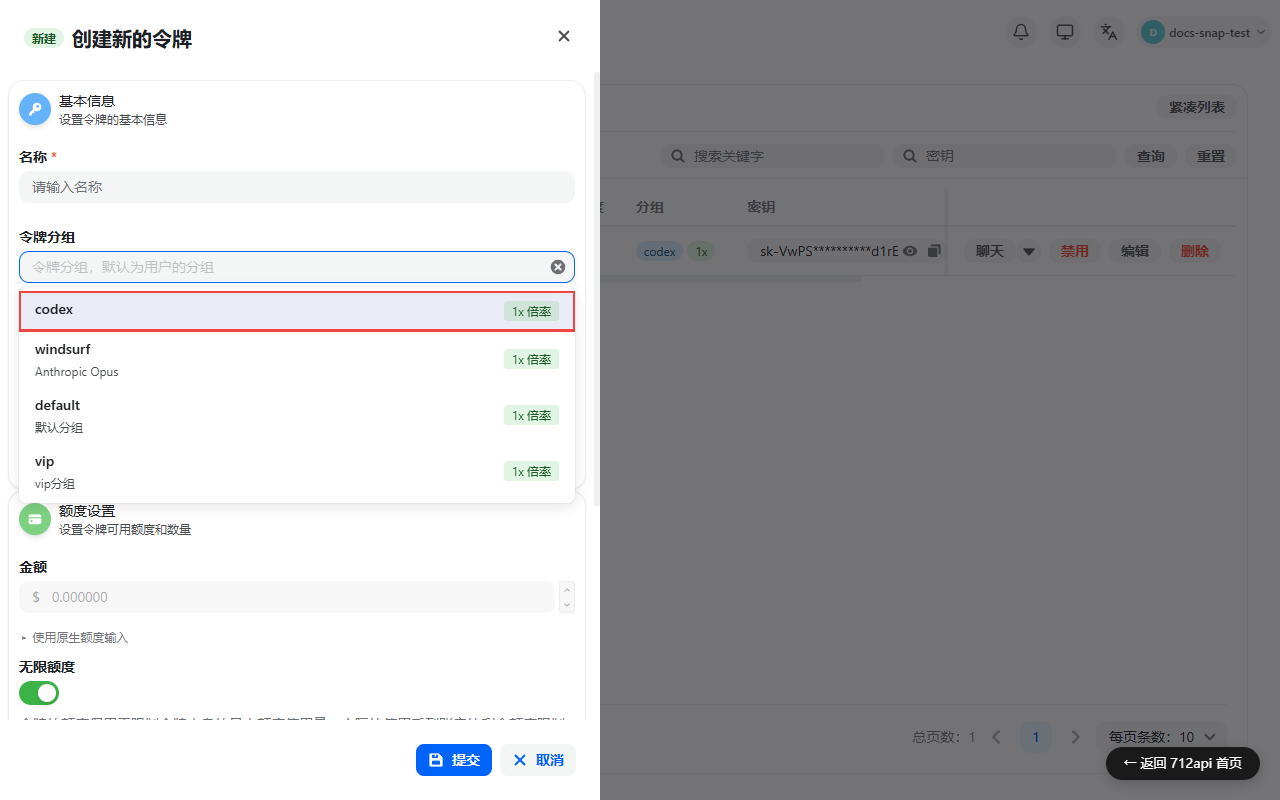The image size is (1280, 800).
Task: Click the monitor display icon in header
Action: tap(1065, 32)
